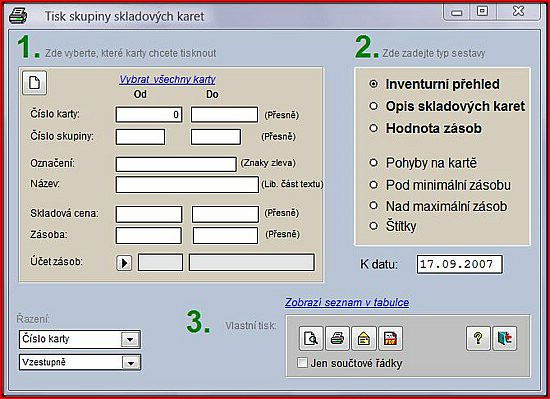550x399 pixels.
Task: Click the Číslo skupiny Do field
Action: (x=216, y=137)
